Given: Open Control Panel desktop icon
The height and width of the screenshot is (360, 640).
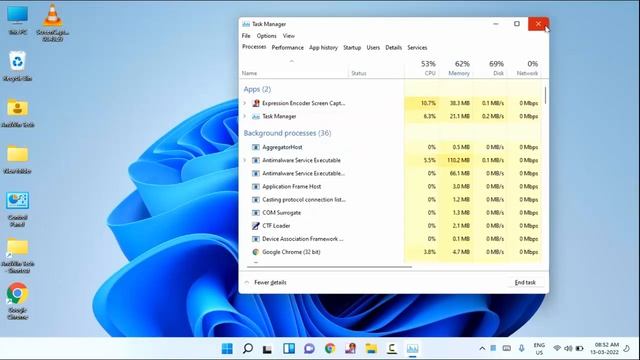Looking at the screenshot, I should pos(18,209).
